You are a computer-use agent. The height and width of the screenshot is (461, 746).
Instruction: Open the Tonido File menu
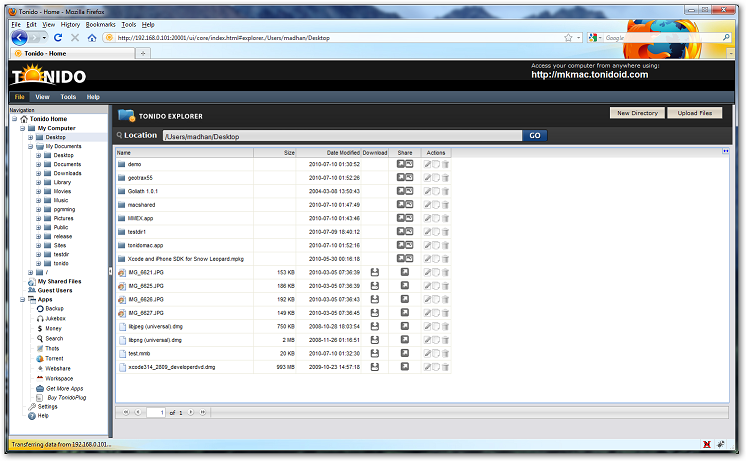(20, 97)
